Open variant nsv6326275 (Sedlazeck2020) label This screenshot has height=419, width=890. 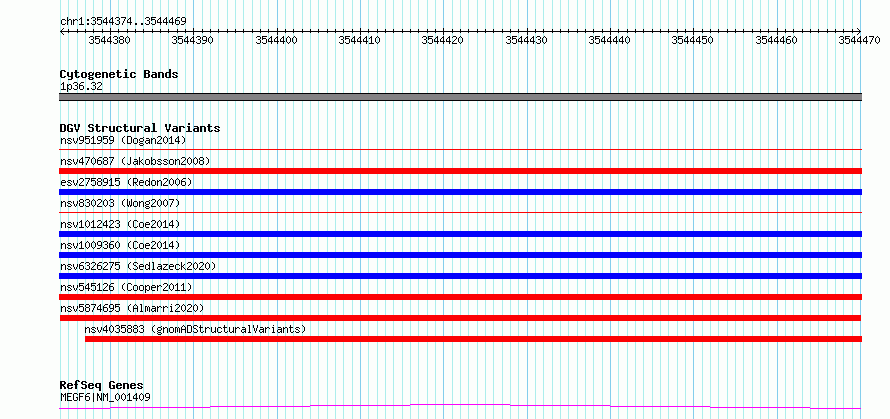tap(138, 266)
